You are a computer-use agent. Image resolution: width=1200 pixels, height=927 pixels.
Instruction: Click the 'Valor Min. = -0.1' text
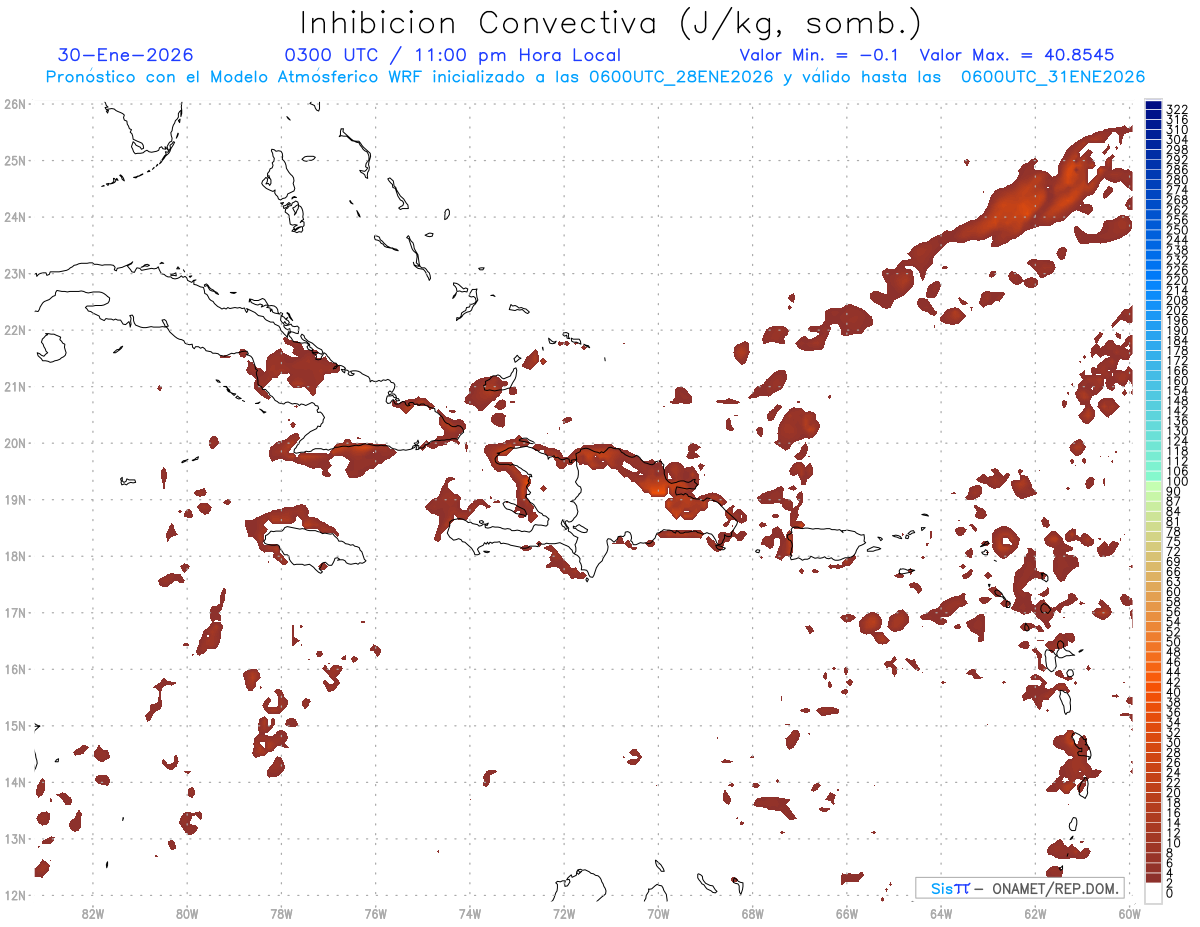[x=819, y=55]
